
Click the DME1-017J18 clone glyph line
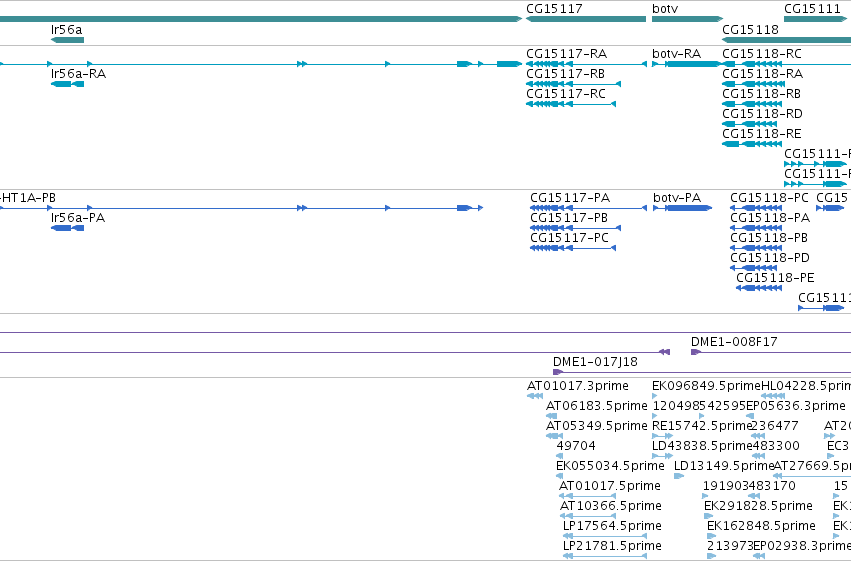[702, 372]
